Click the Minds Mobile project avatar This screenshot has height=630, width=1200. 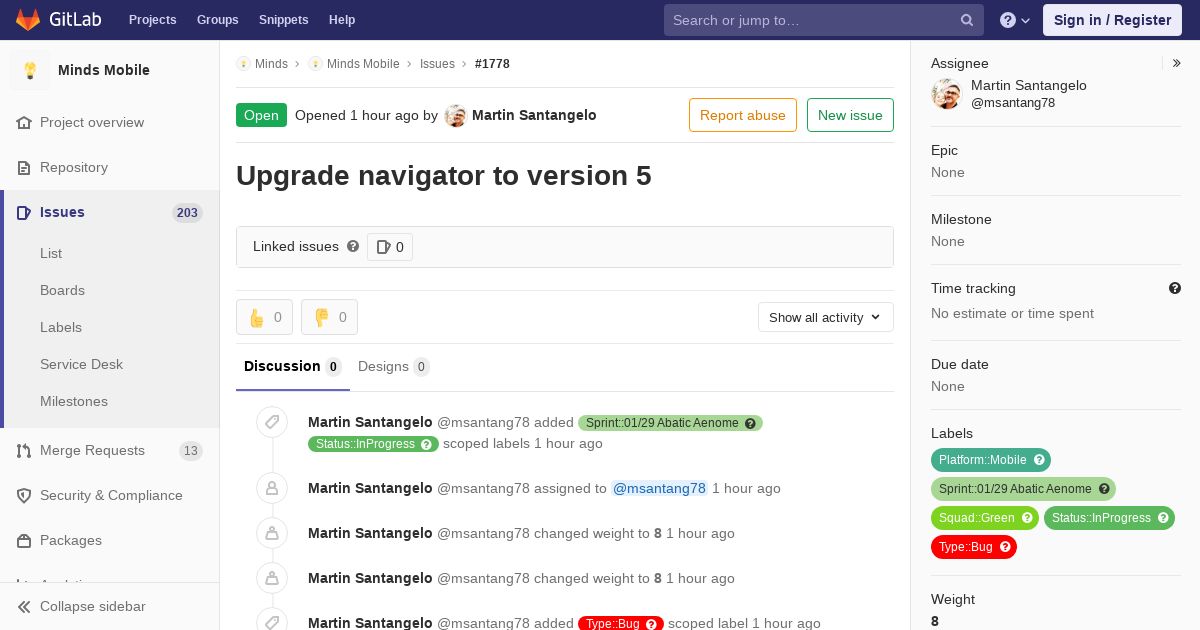[30, 70]
